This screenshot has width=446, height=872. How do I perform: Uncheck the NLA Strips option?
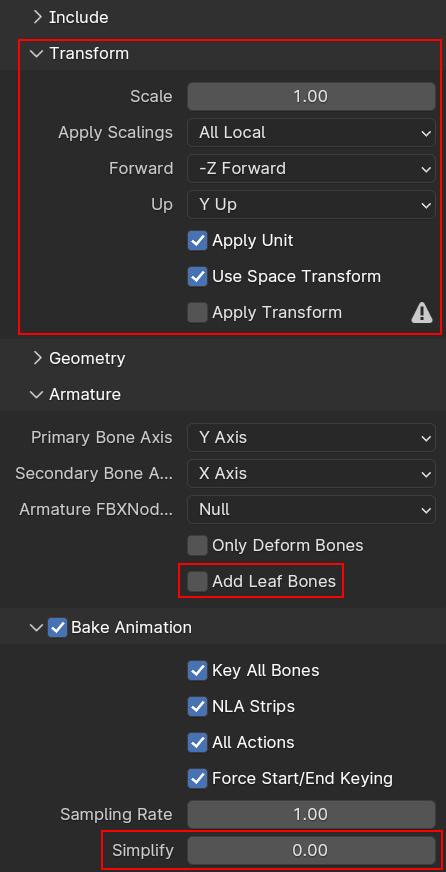pyautogui.click(x=197, y=706)
